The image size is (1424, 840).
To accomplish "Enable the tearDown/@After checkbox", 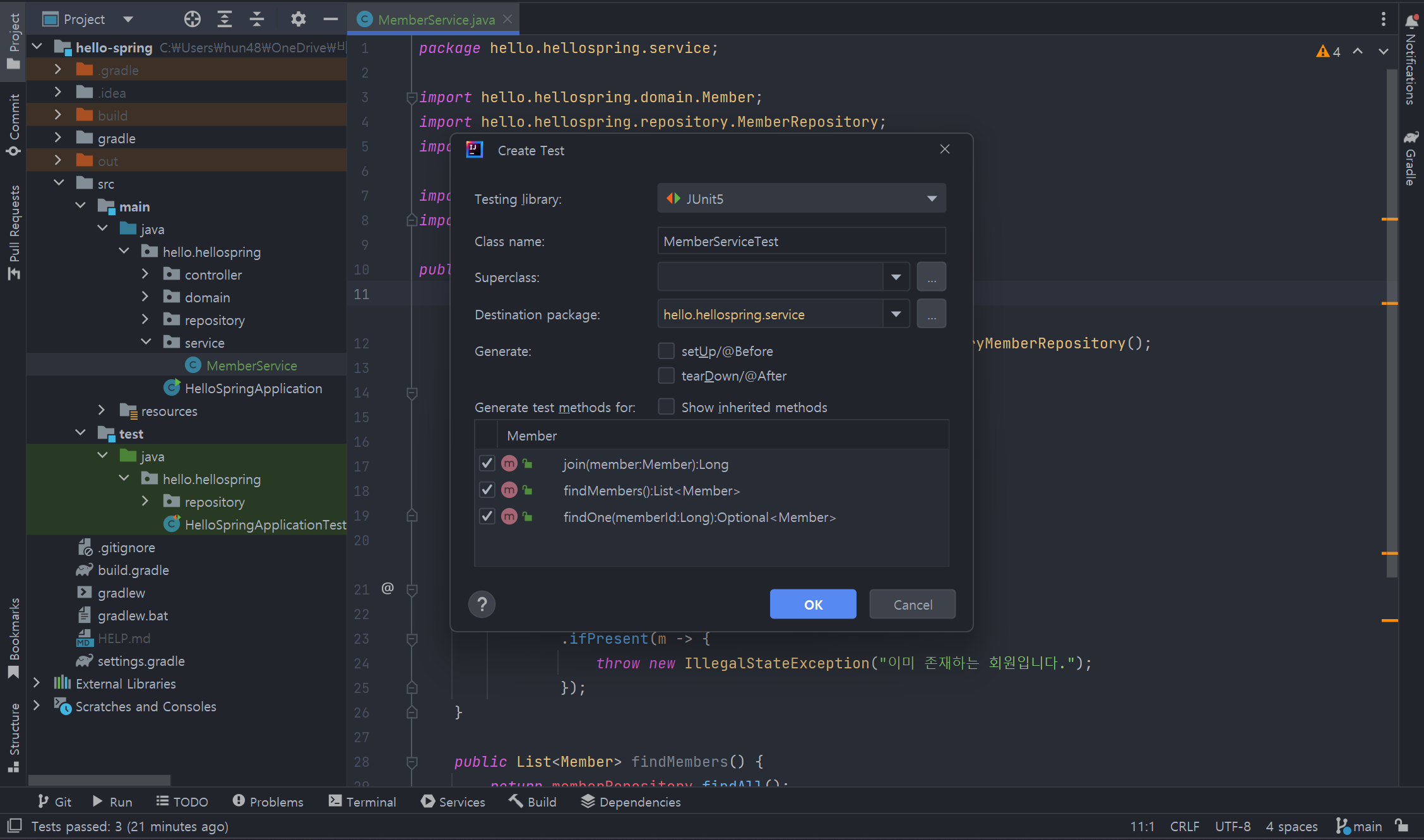I will coord(666,376).
